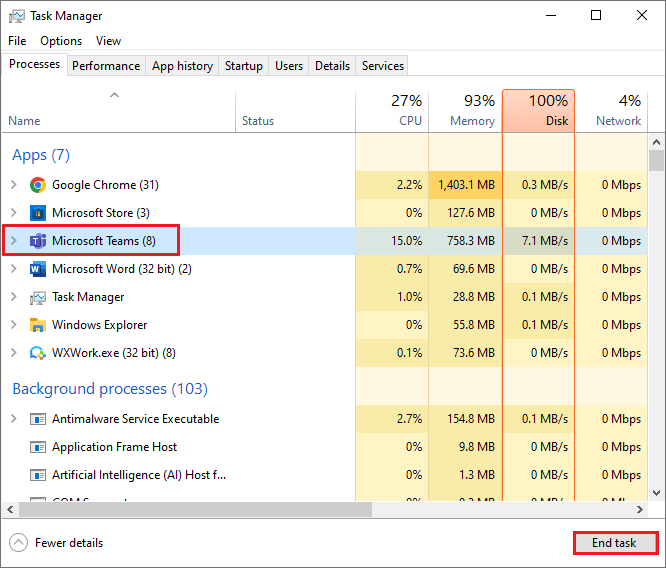Click the Microsoft Word app icon
Image resolution: width=666 pixels, height=568 pixels.
pyautogui.click(x=38, y=269)
